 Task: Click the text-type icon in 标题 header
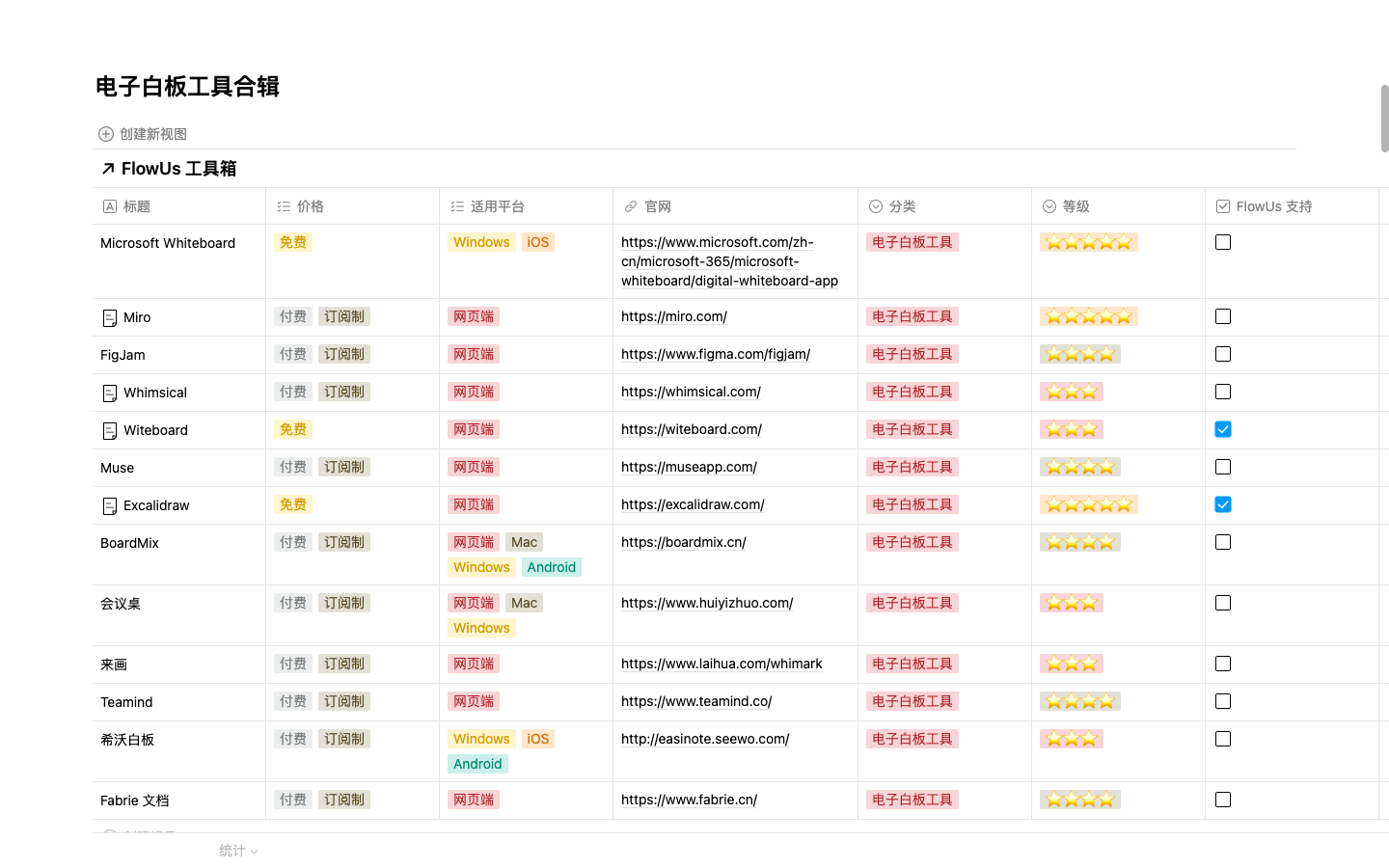(x=110, y=206)
